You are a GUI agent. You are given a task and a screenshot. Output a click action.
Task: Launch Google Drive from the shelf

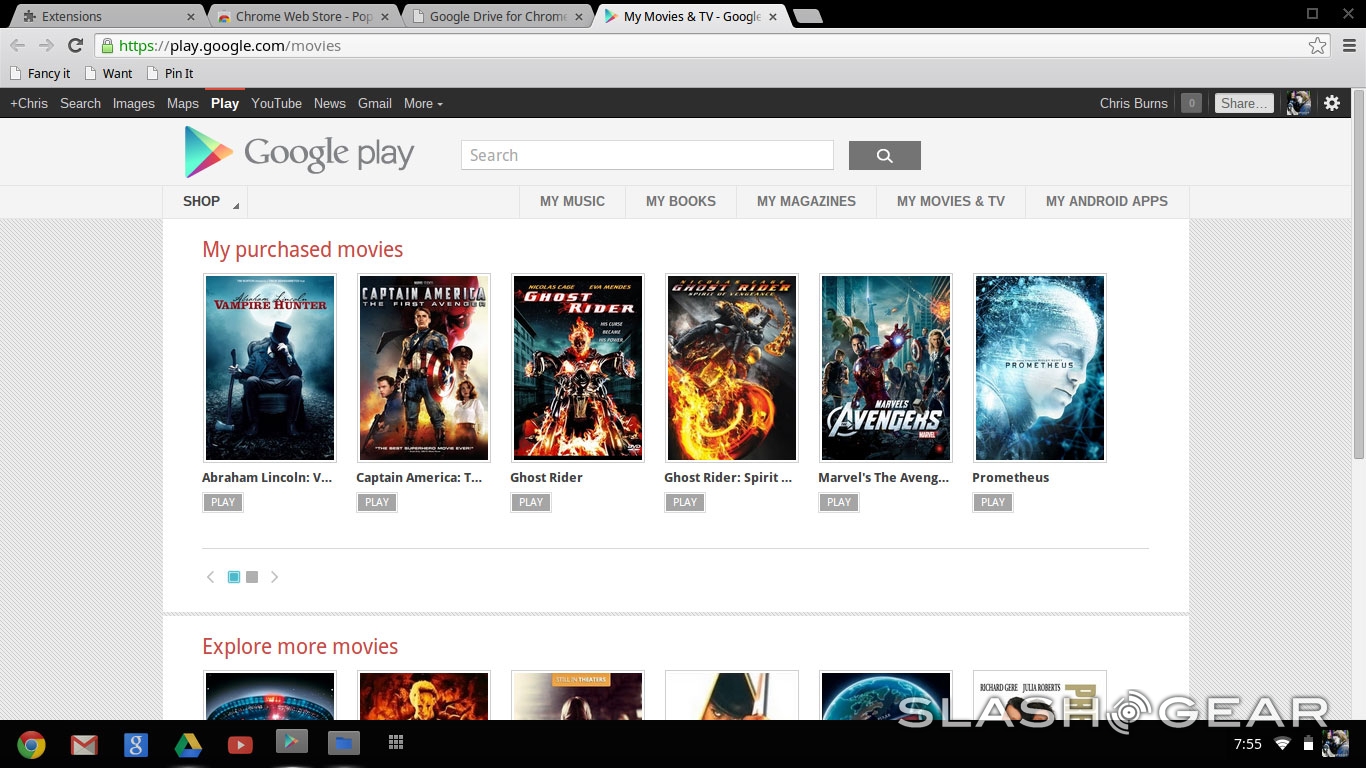click(188, 744)
